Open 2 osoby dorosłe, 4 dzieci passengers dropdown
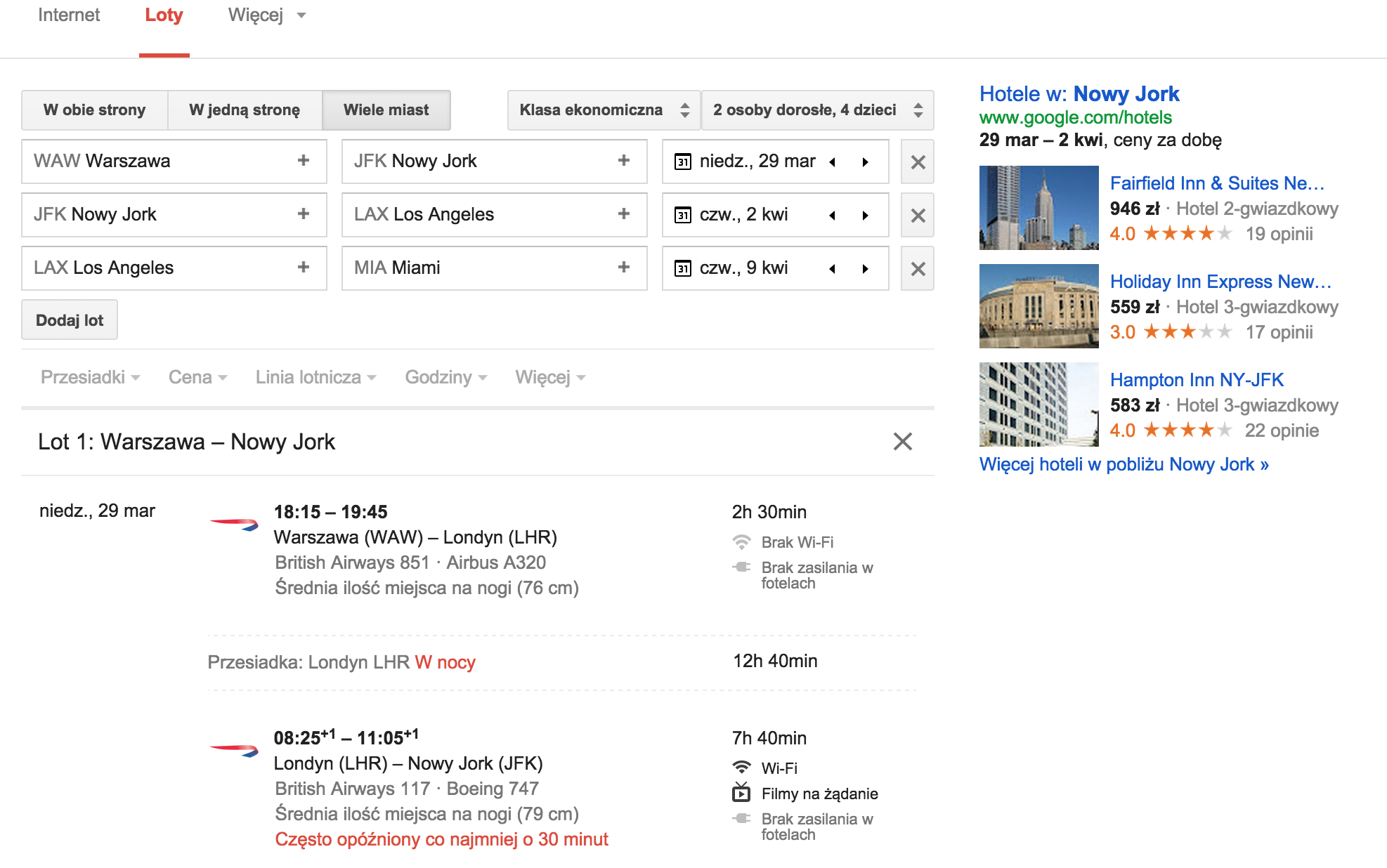1387x868 pixels. pos(818,110)
